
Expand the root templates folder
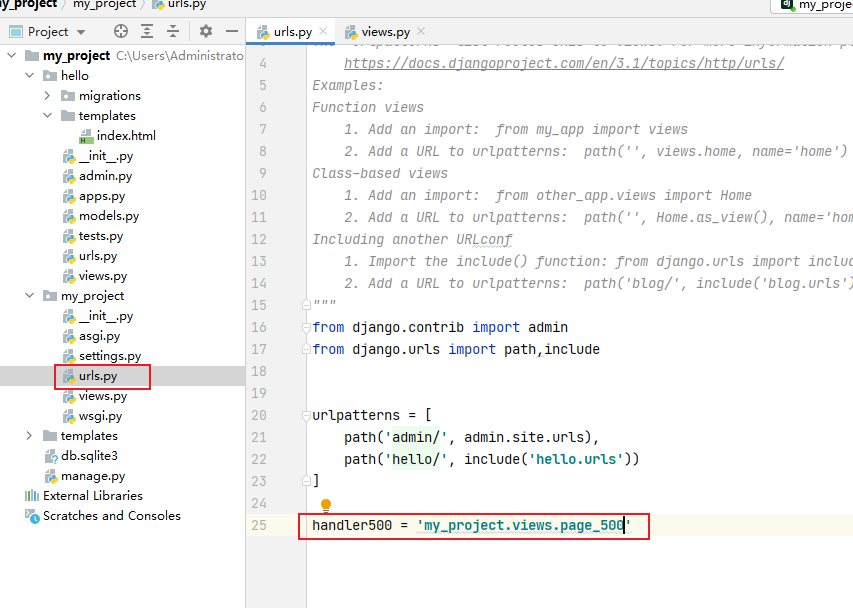coord(29,436)
